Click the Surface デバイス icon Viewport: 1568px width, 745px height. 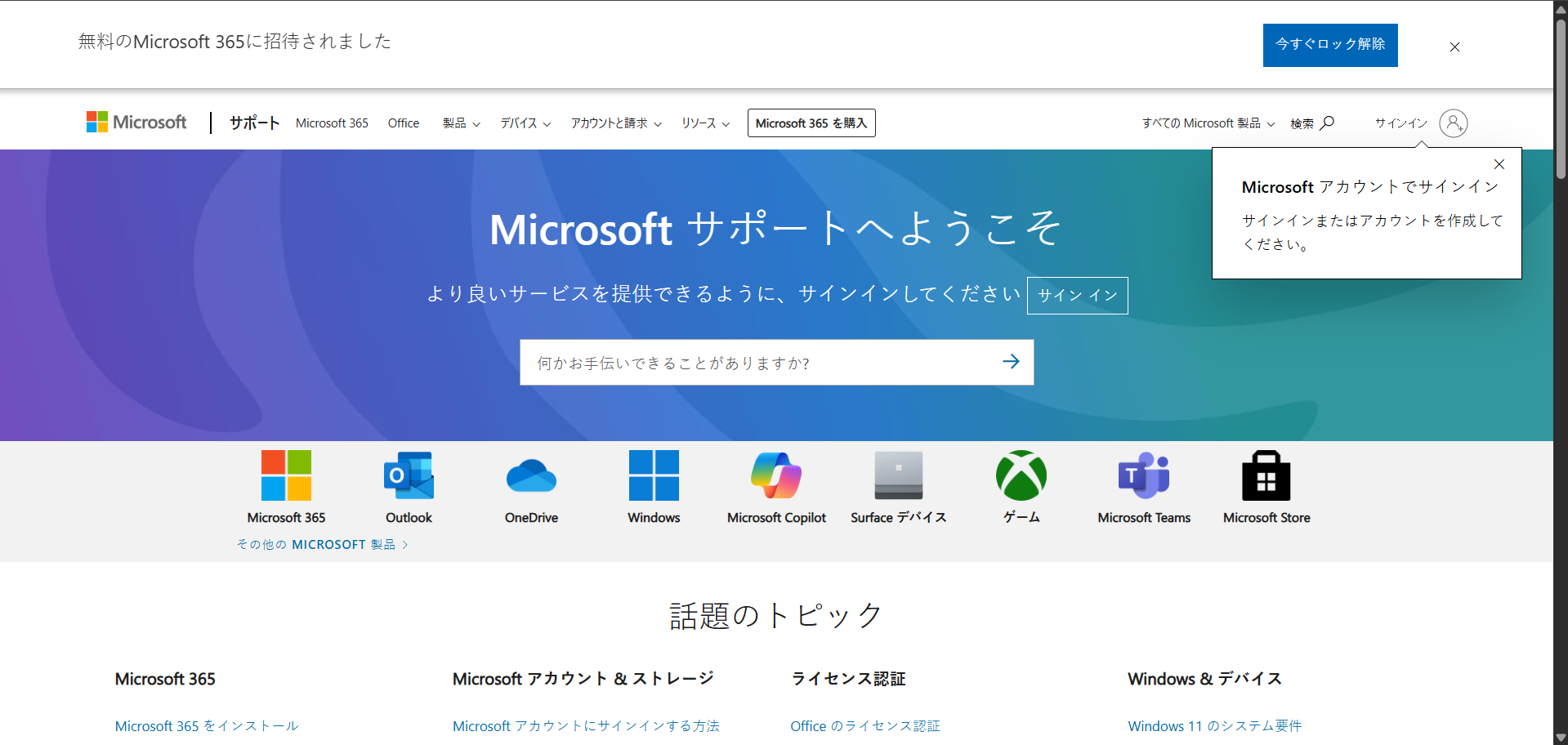[899, 475]
